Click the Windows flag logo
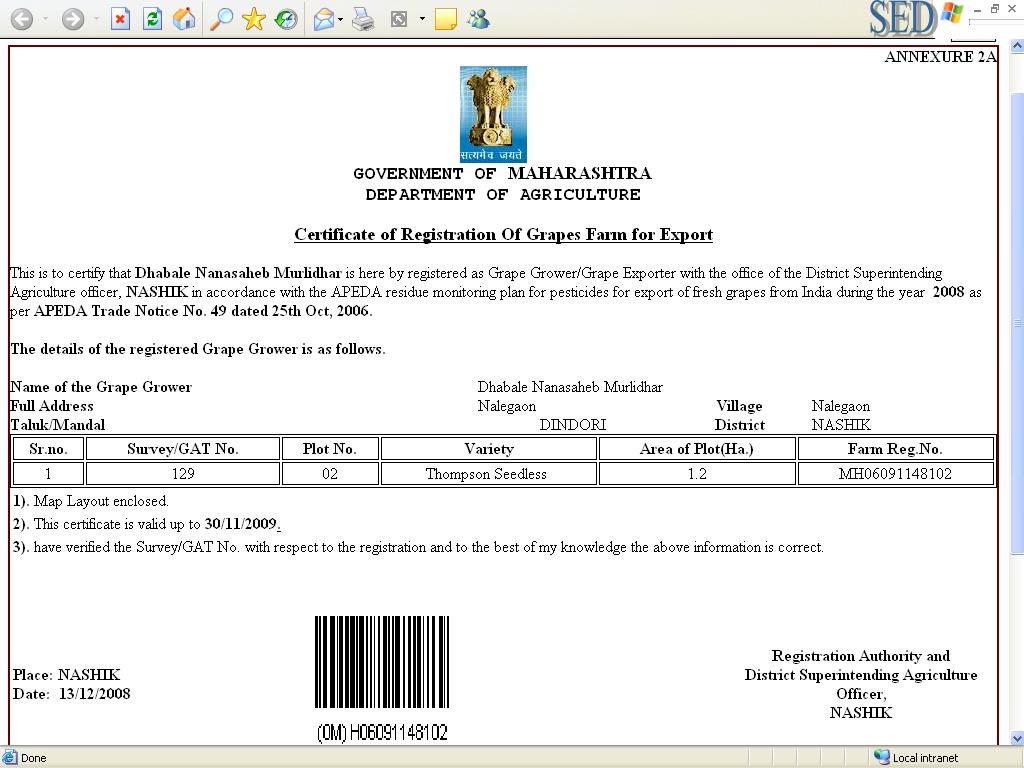 [952, 14]
